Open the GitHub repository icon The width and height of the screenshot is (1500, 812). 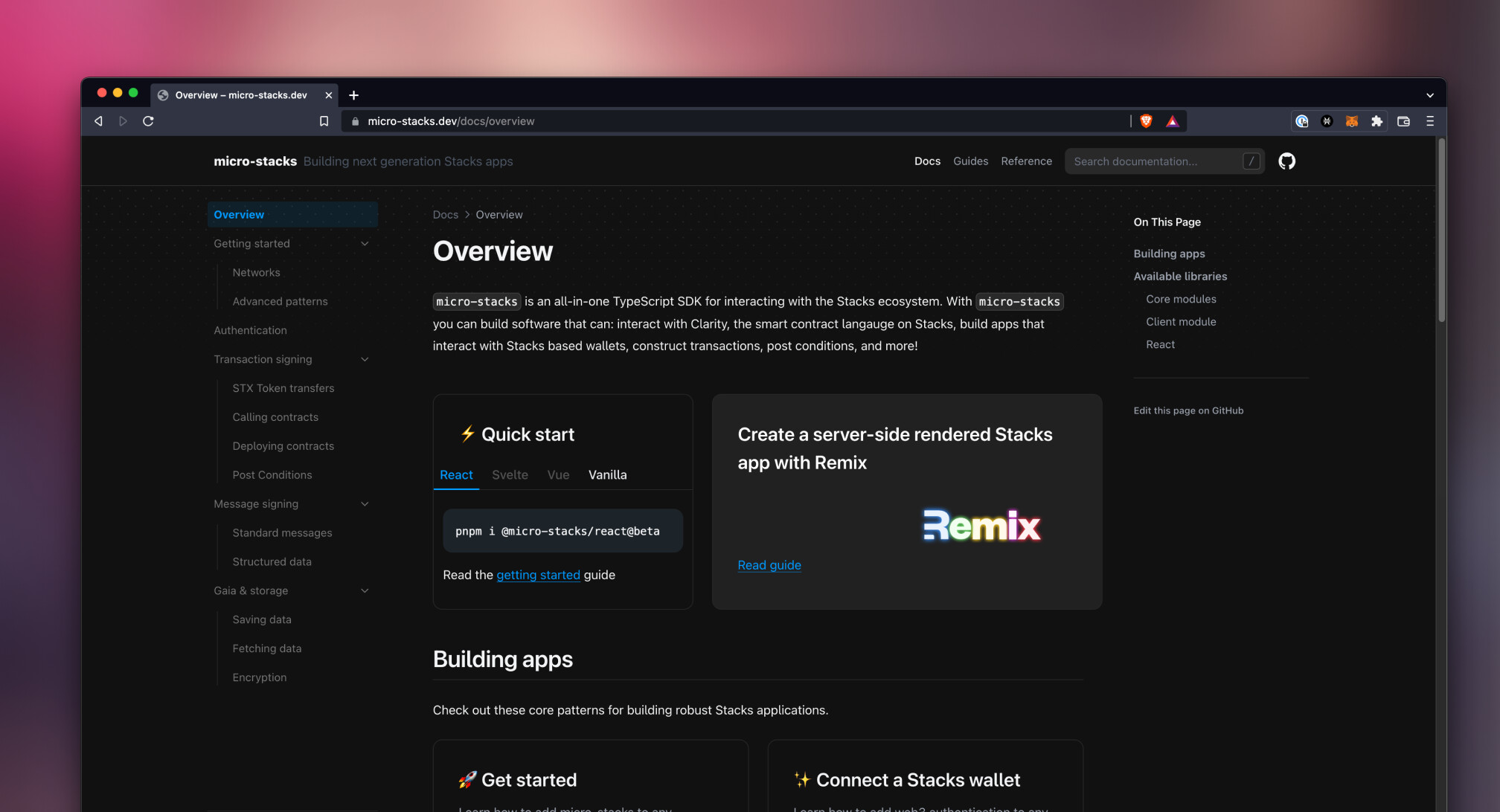tap(1286, 161)
